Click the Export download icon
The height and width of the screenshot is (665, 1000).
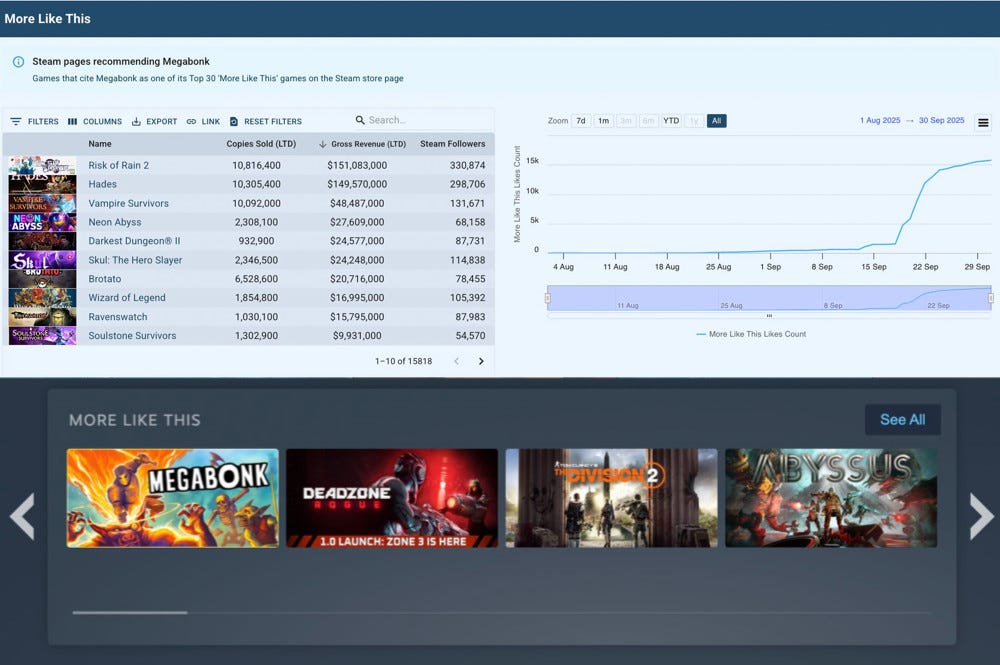click(136, 122)
